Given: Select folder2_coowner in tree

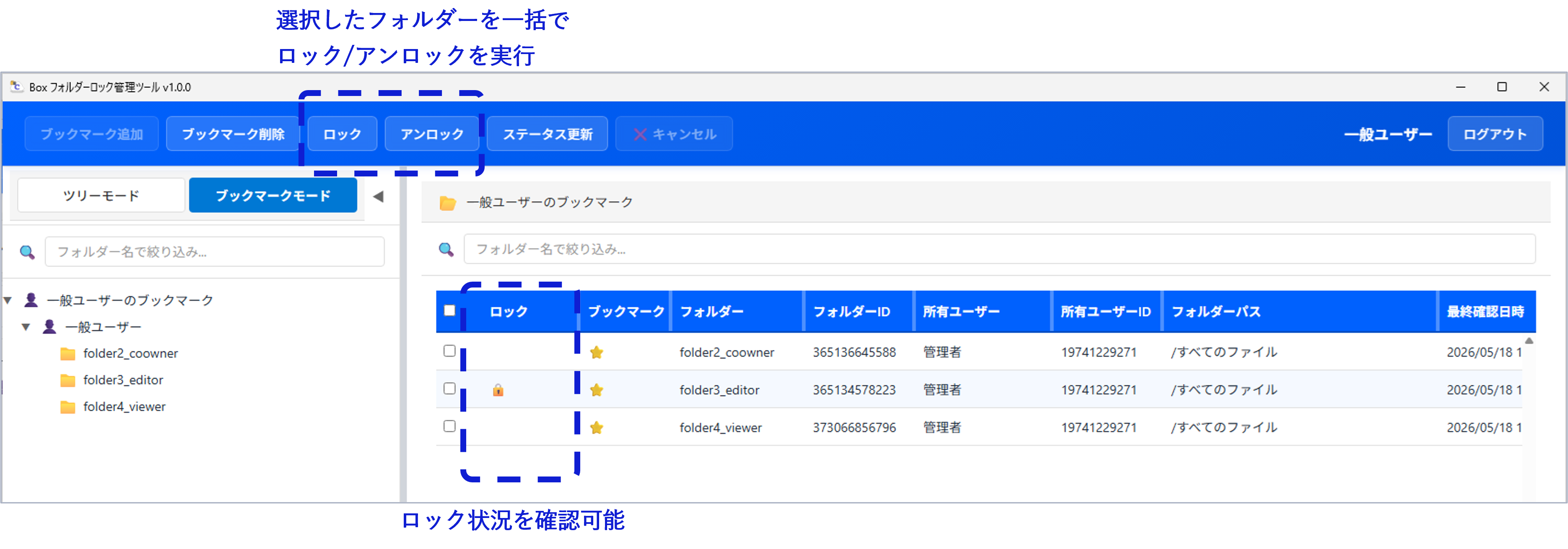Looking at the screenshot, I should (x=130, y=353).
